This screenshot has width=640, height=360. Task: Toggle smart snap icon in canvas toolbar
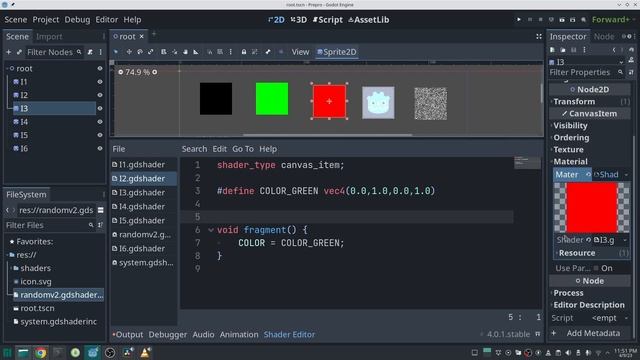[x=210, y=52]
